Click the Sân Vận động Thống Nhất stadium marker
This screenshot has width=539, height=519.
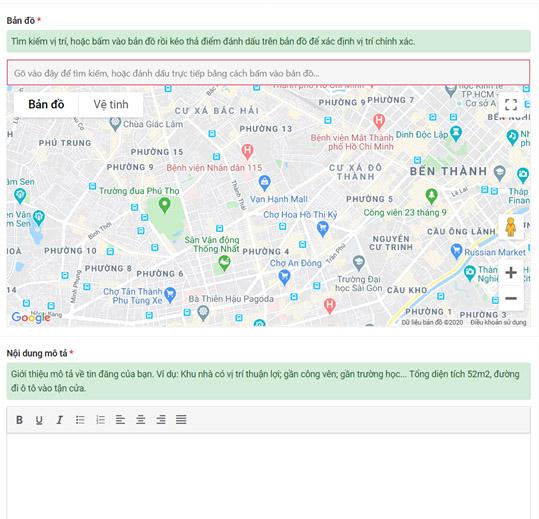click(224, 263)
